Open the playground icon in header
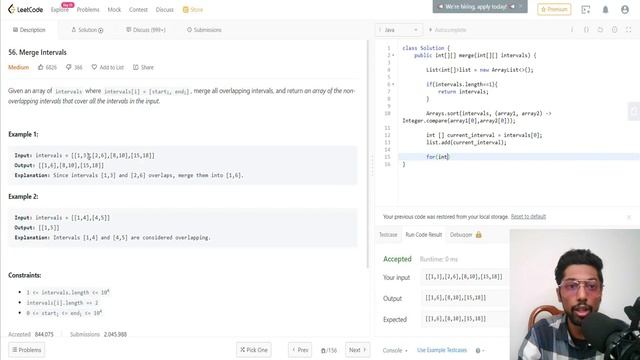The height and width of the screenshot is (360, 640). click(x=586, y=9)
